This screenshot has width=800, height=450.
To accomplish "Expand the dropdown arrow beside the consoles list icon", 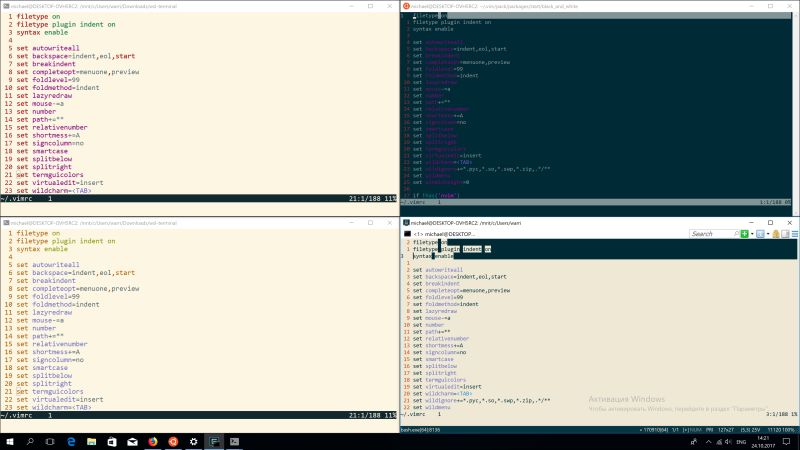I will [768, 234].
